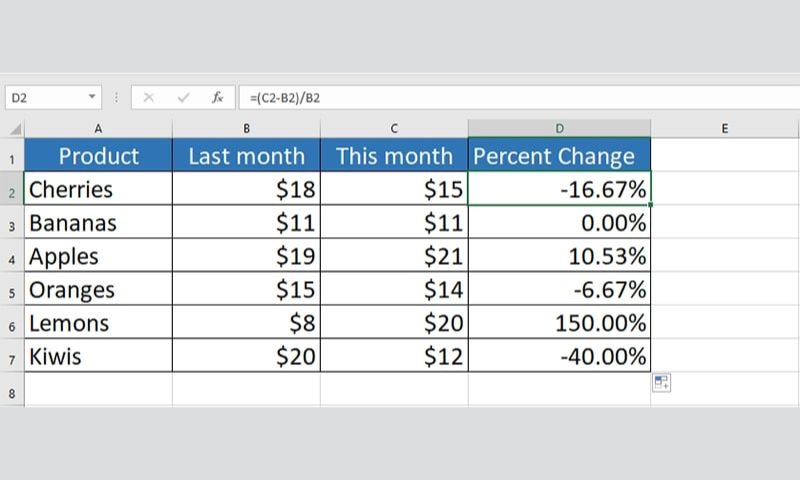Select Bananas this month $11 cell
The width and height of the screenshot is (800, 480).
pos(394,222)
